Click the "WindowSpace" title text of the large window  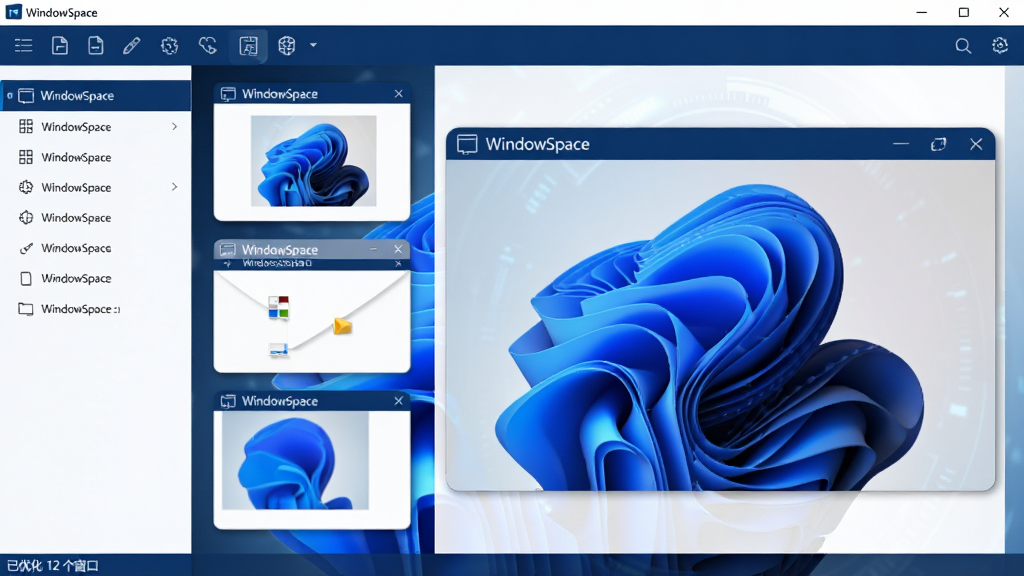pos(537,144)
